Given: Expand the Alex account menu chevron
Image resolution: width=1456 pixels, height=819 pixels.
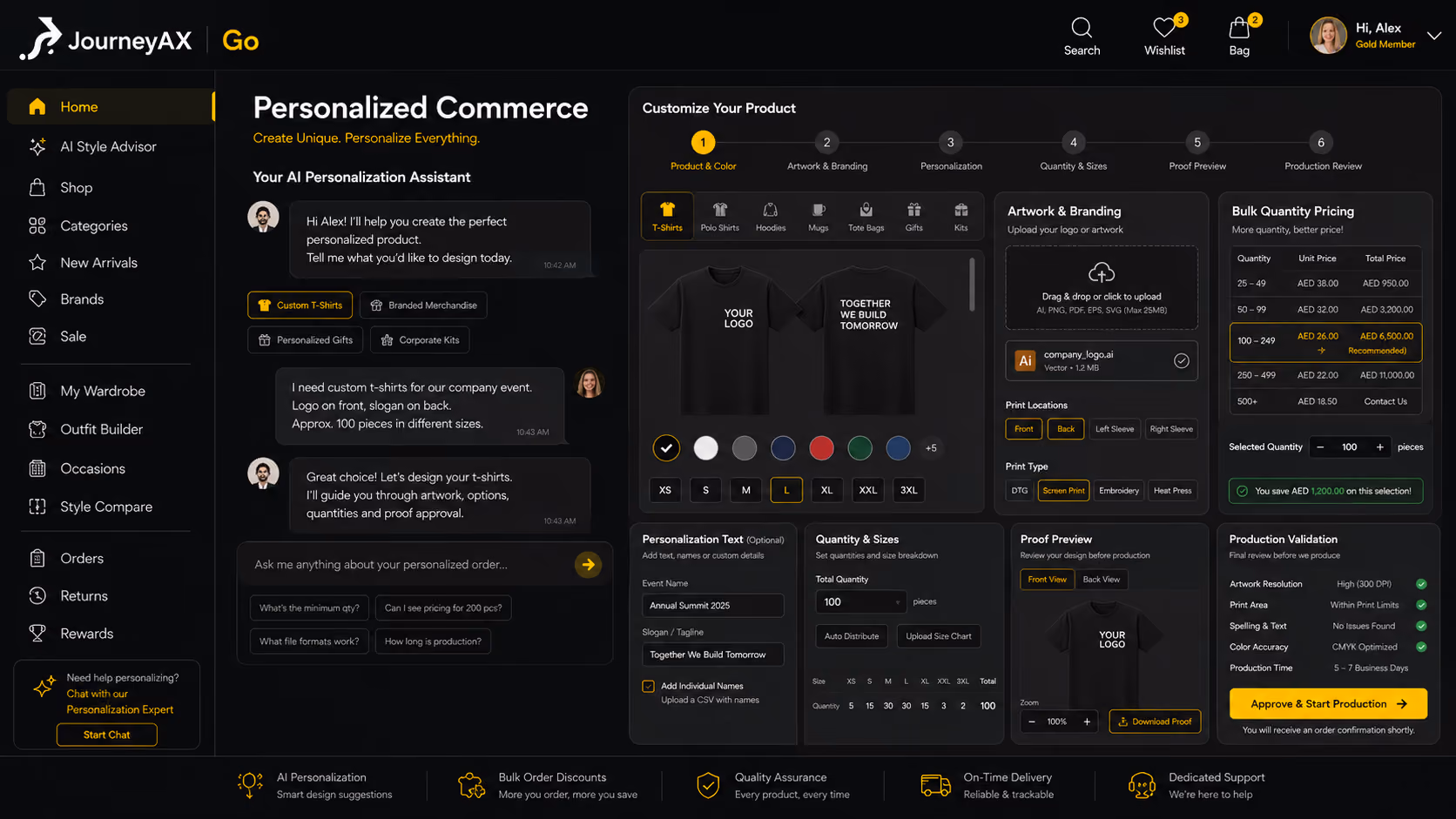Looking at the screenshot, I should point(1434,36).
